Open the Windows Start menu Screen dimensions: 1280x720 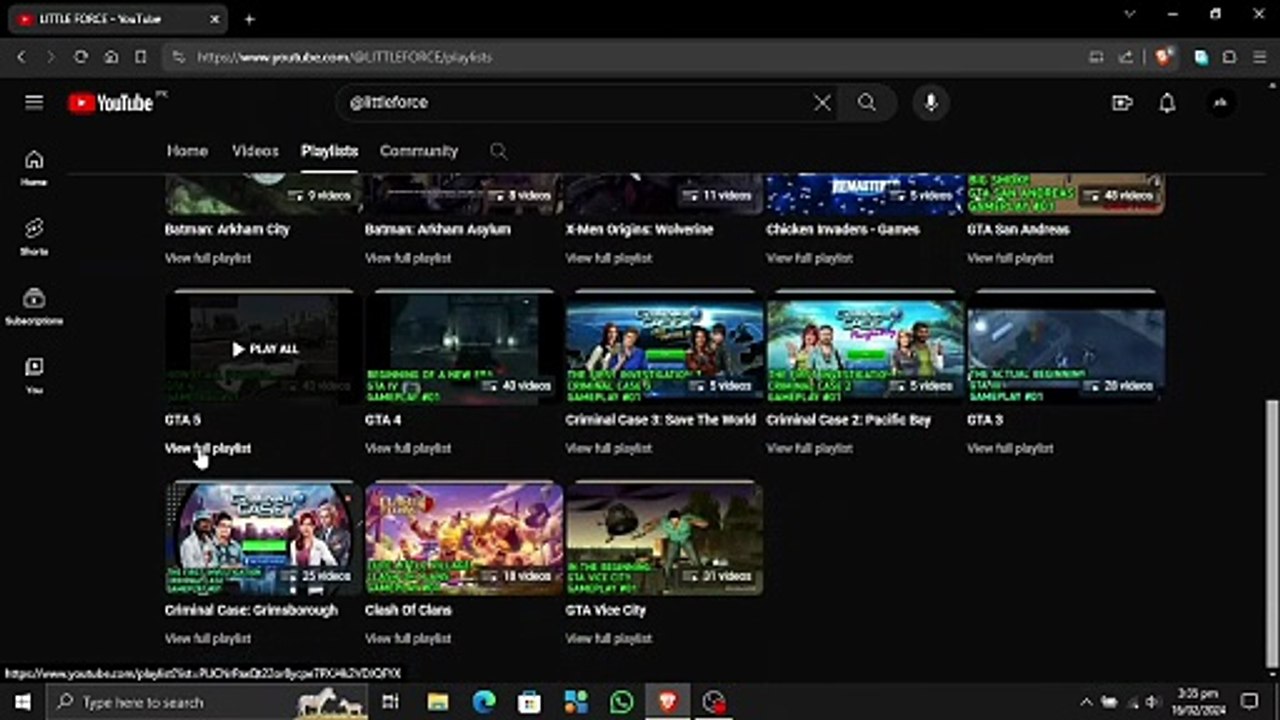(x=22, y=702)
